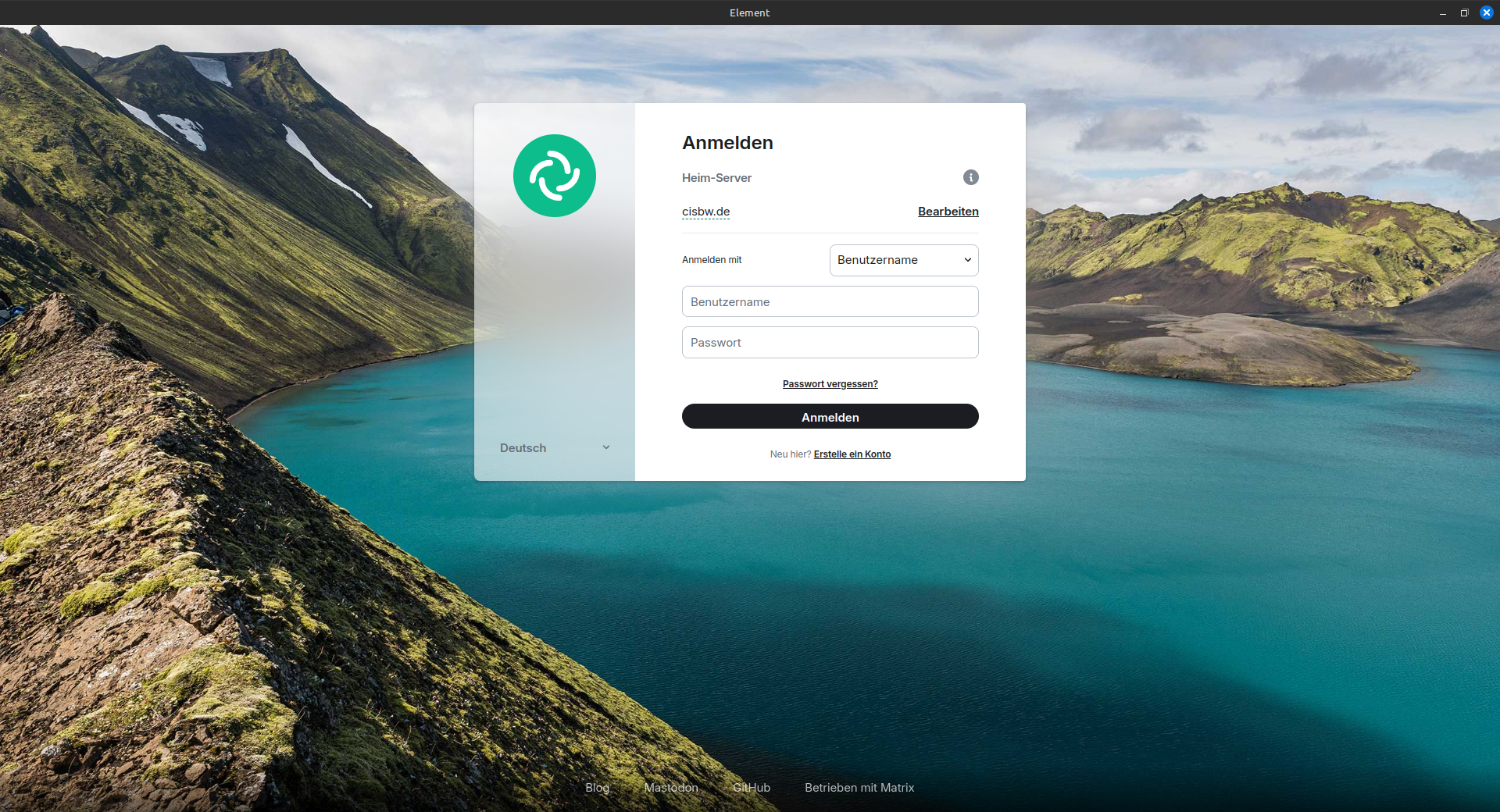
Task: Click the Element title bar label
Action: (749, 12)
